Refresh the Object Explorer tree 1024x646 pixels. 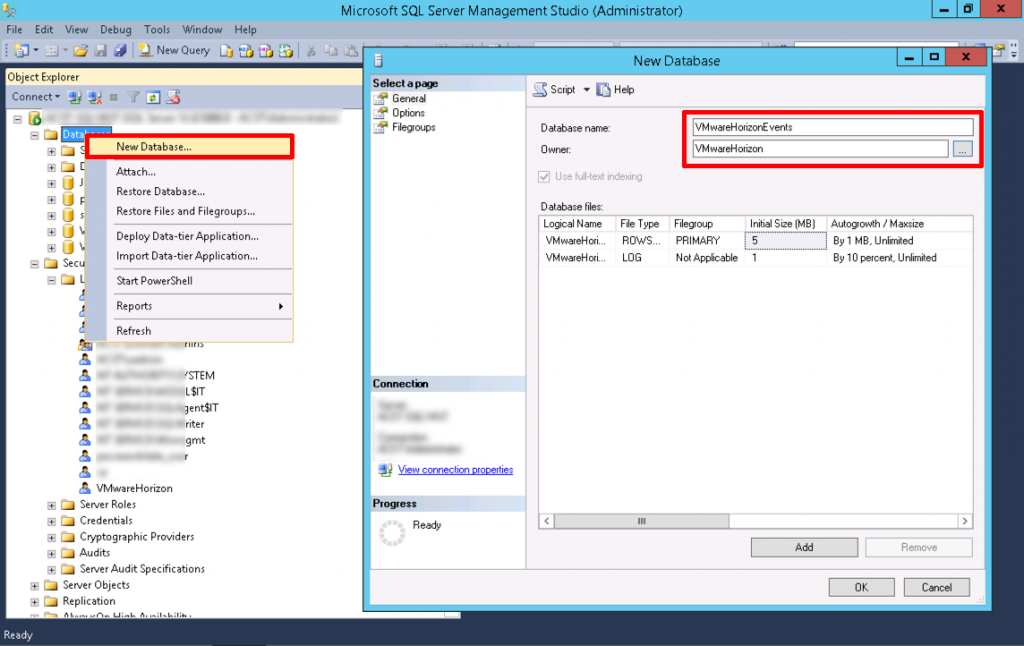point(155,96)
